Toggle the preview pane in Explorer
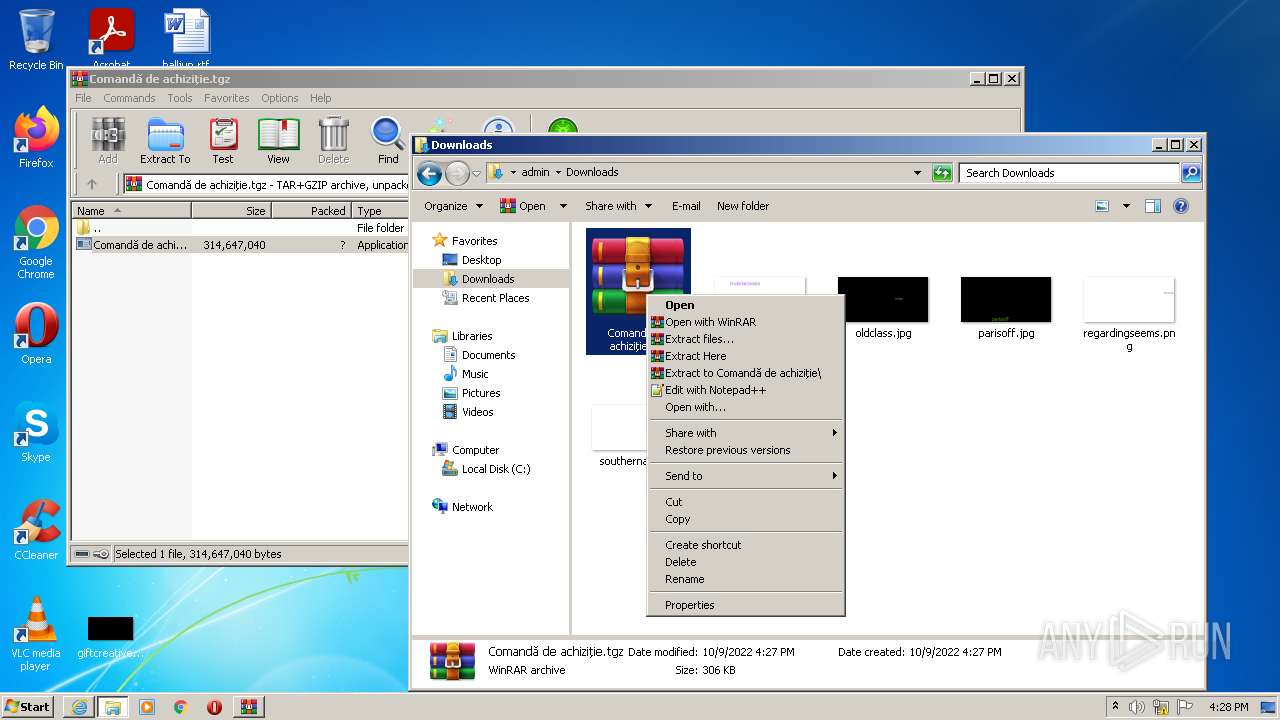 pyautogui.click(x=1153, y=206)
